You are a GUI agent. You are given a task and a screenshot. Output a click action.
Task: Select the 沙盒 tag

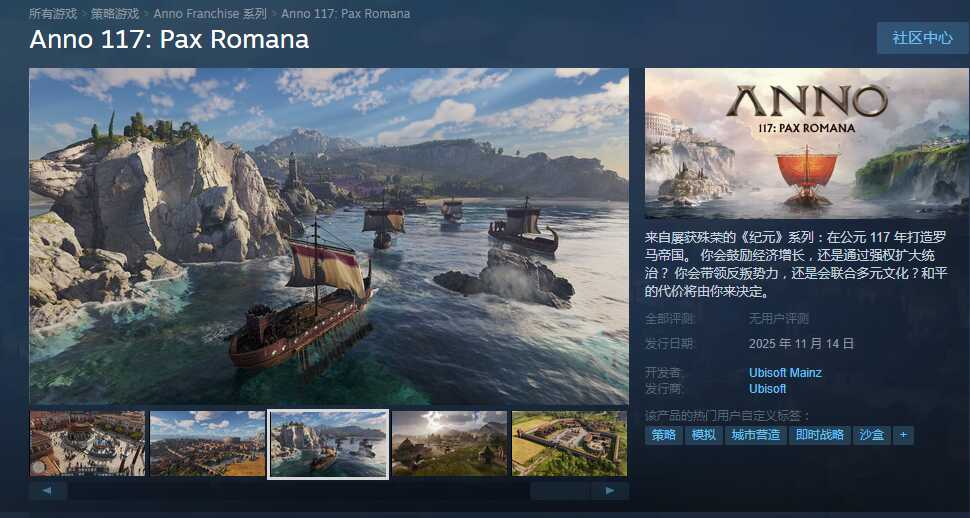tap(872, 435)
